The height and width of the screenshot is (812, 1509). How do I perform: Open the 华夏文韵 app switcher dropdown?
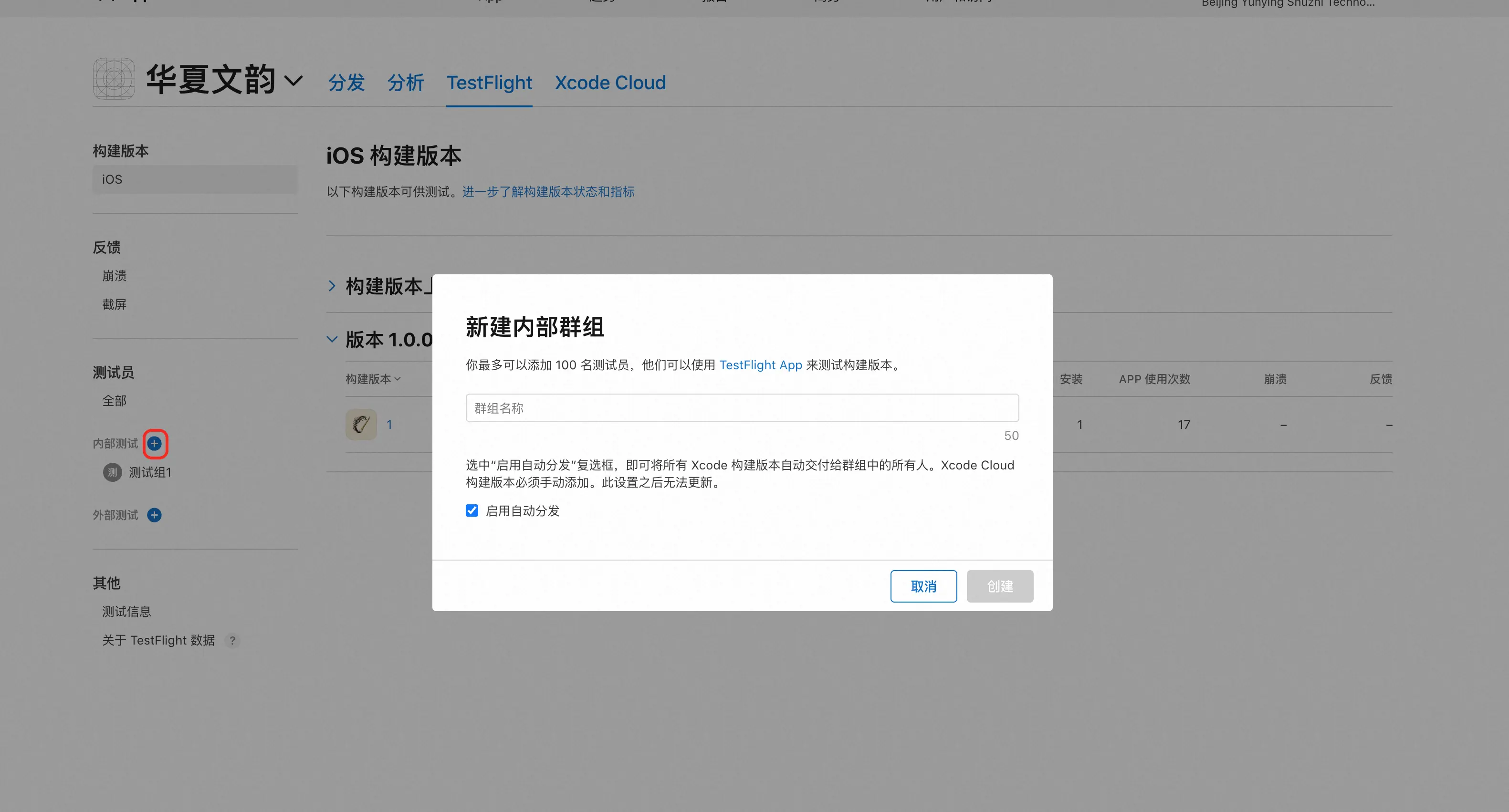(293, 80)
